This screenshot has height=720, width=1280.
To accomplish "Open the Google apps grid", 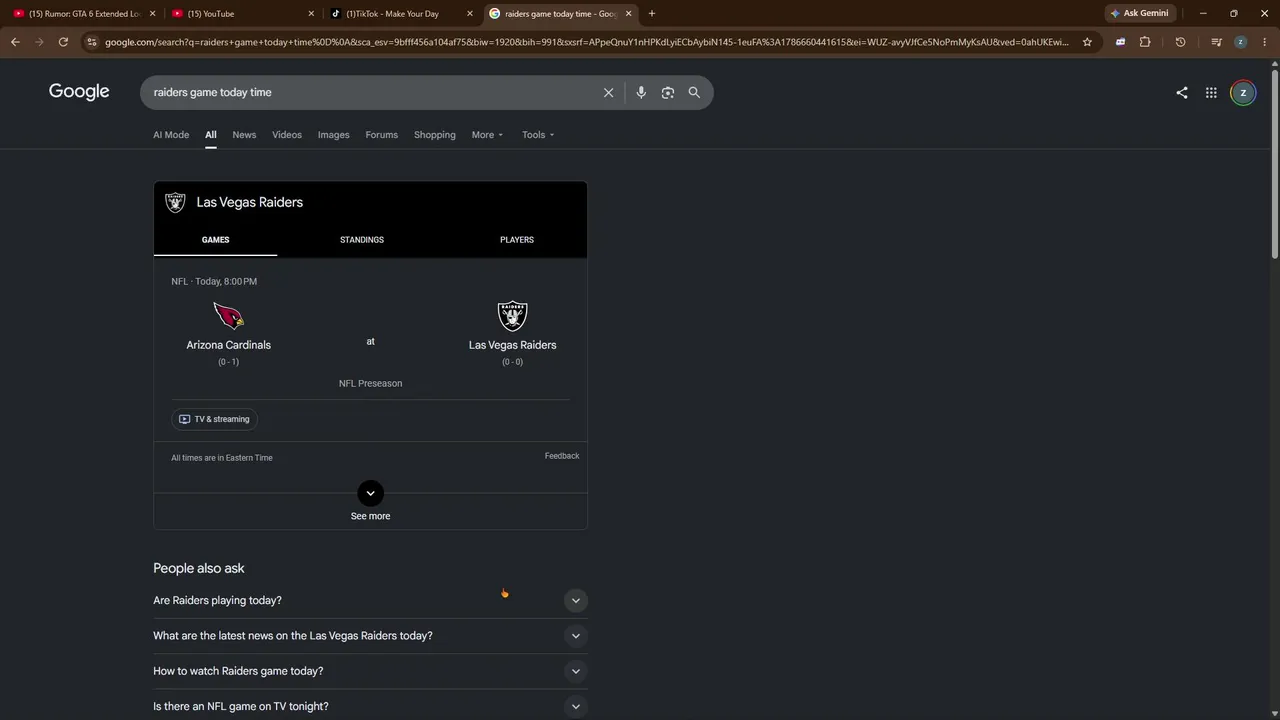I will [1211, 92].
